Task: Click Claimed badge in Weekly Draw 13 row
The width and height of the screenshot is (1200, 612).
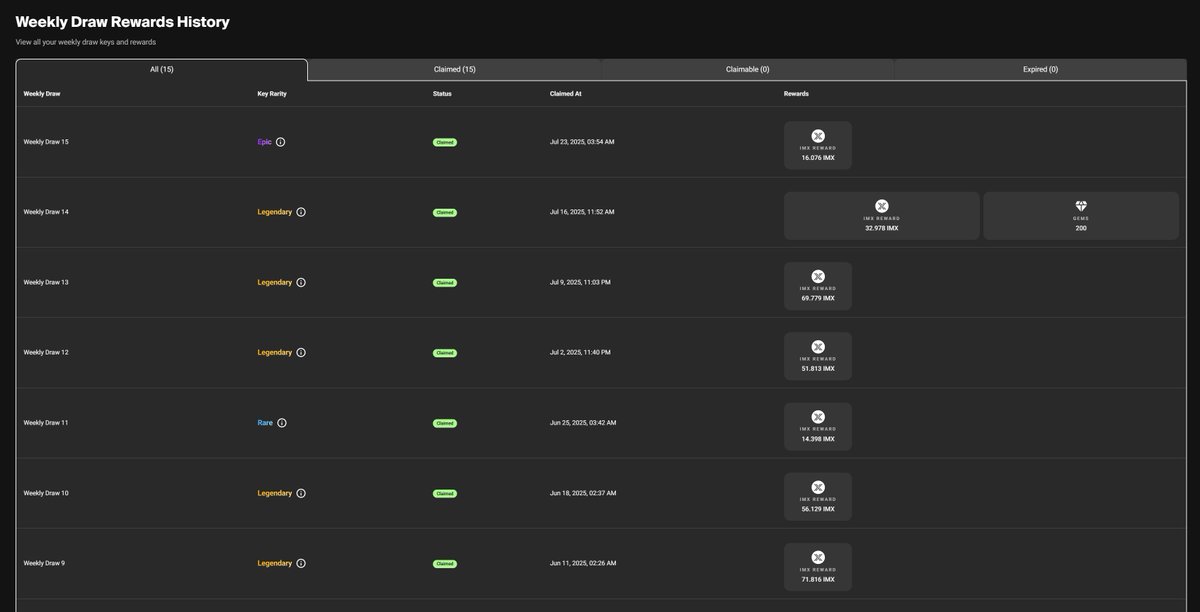Action: [x=445, y=282]
